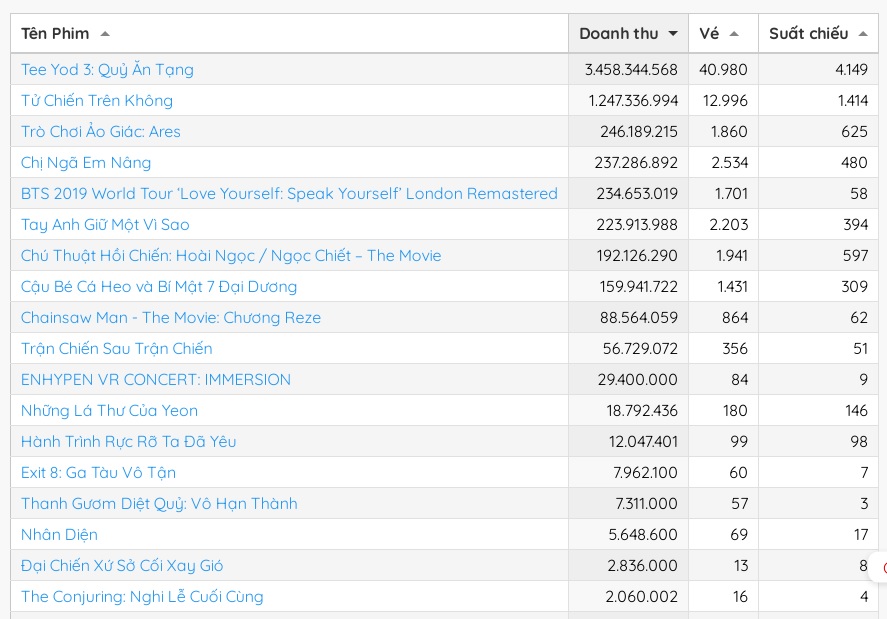Viewport: 887px width, 619px height.
Task: View Thanh Gươm Diệt Quỷ: Vô Hạn Thành
Action: pyautogui.click(x=159, y=504)
